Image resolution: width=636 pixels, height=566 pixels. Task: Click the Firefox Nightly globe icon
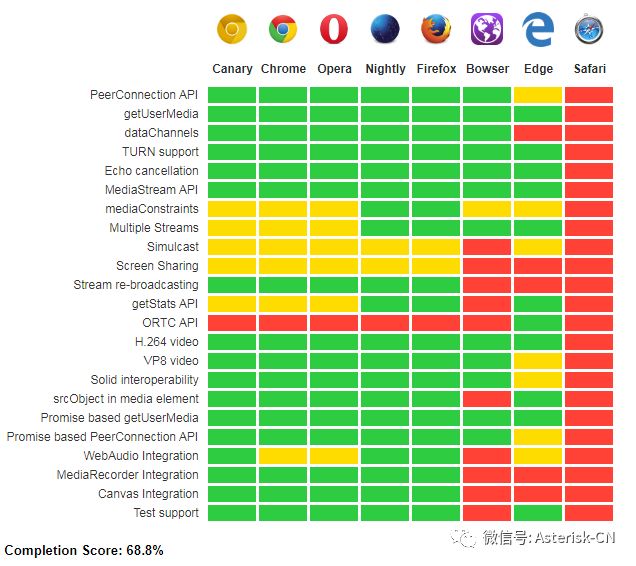coord(385,30)
